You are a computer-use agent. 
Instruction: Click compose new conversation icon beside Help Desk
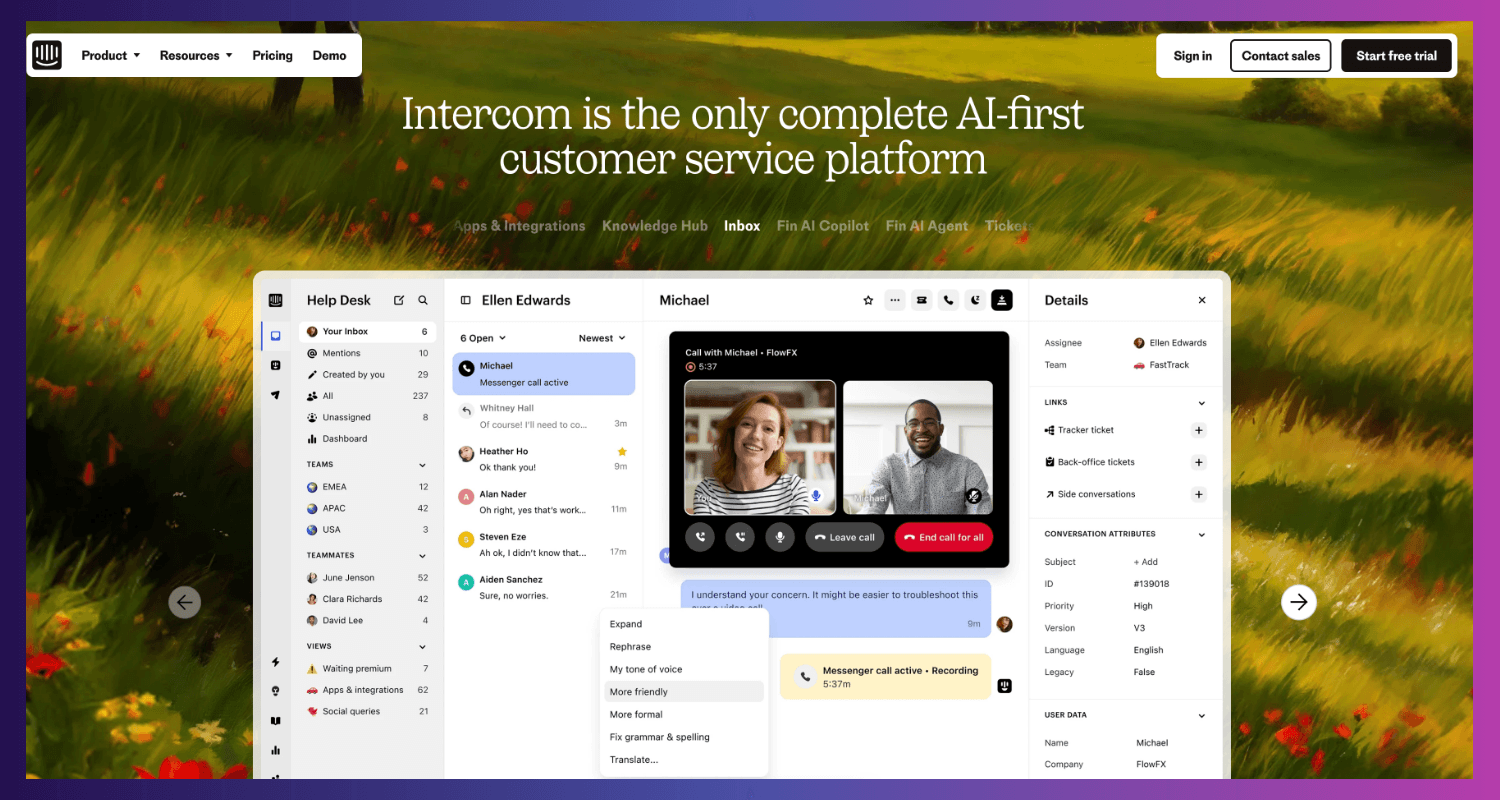tap(399, 300)
